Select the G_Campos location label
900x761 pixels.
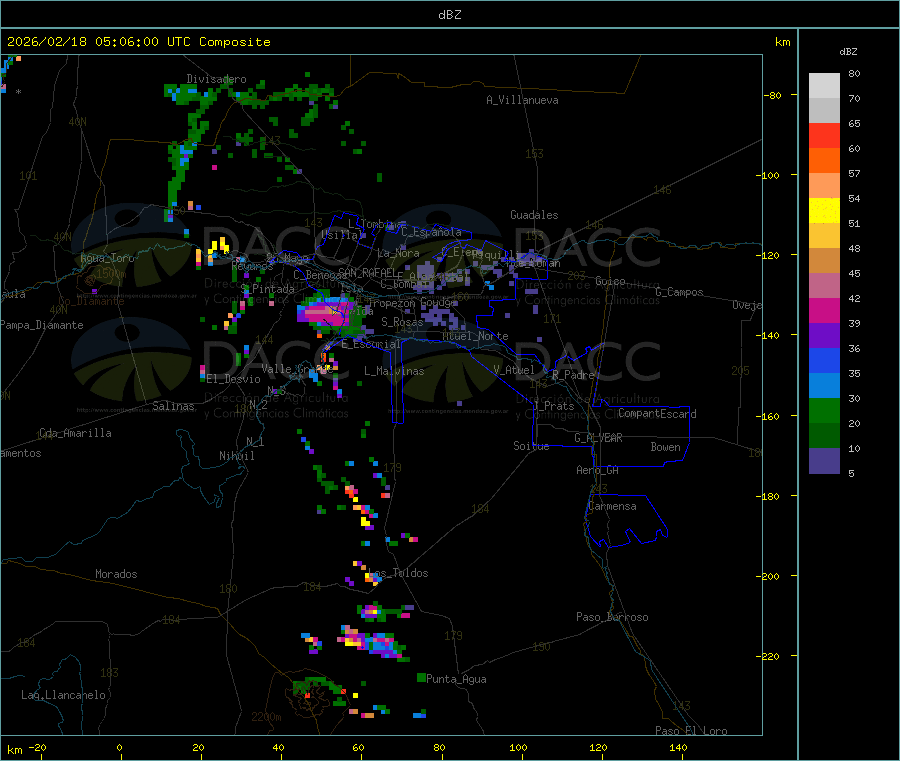[x=679, y=292]
